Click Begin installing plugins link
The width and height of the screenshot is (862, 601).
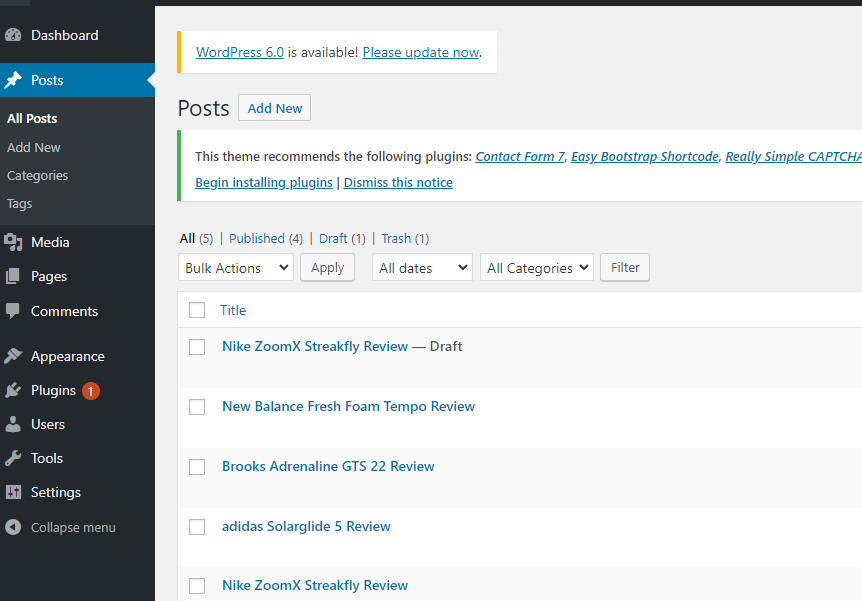coord(264,183)
